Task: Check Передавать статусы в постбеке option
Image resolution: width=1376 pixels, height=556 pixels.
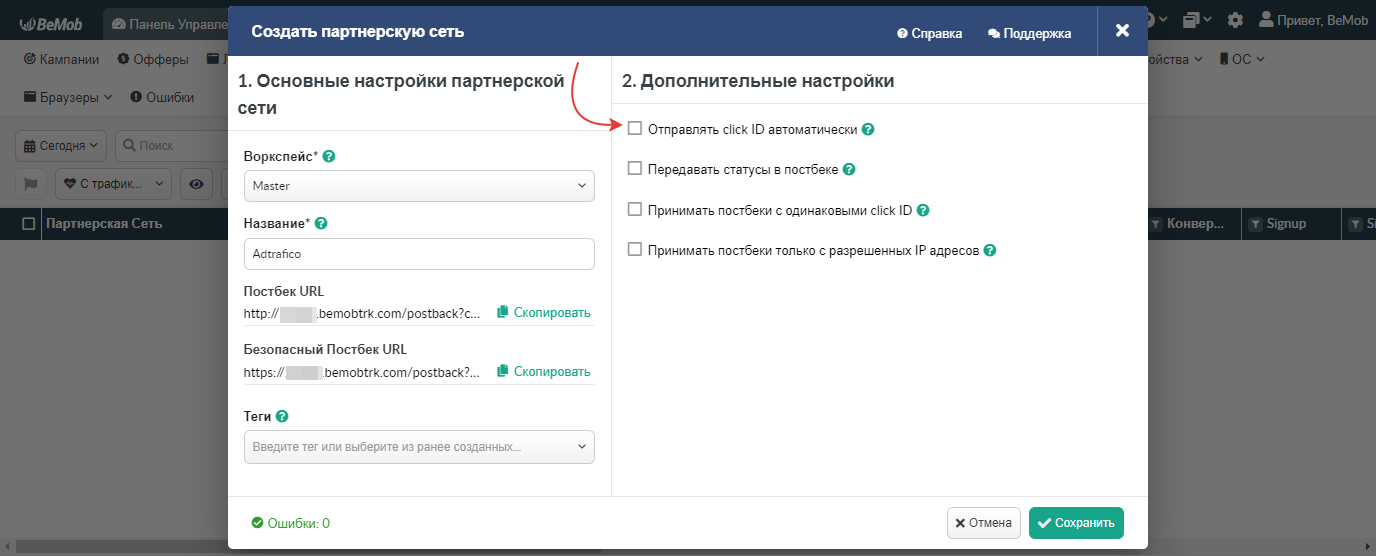Action: click(x=634, y=169)
